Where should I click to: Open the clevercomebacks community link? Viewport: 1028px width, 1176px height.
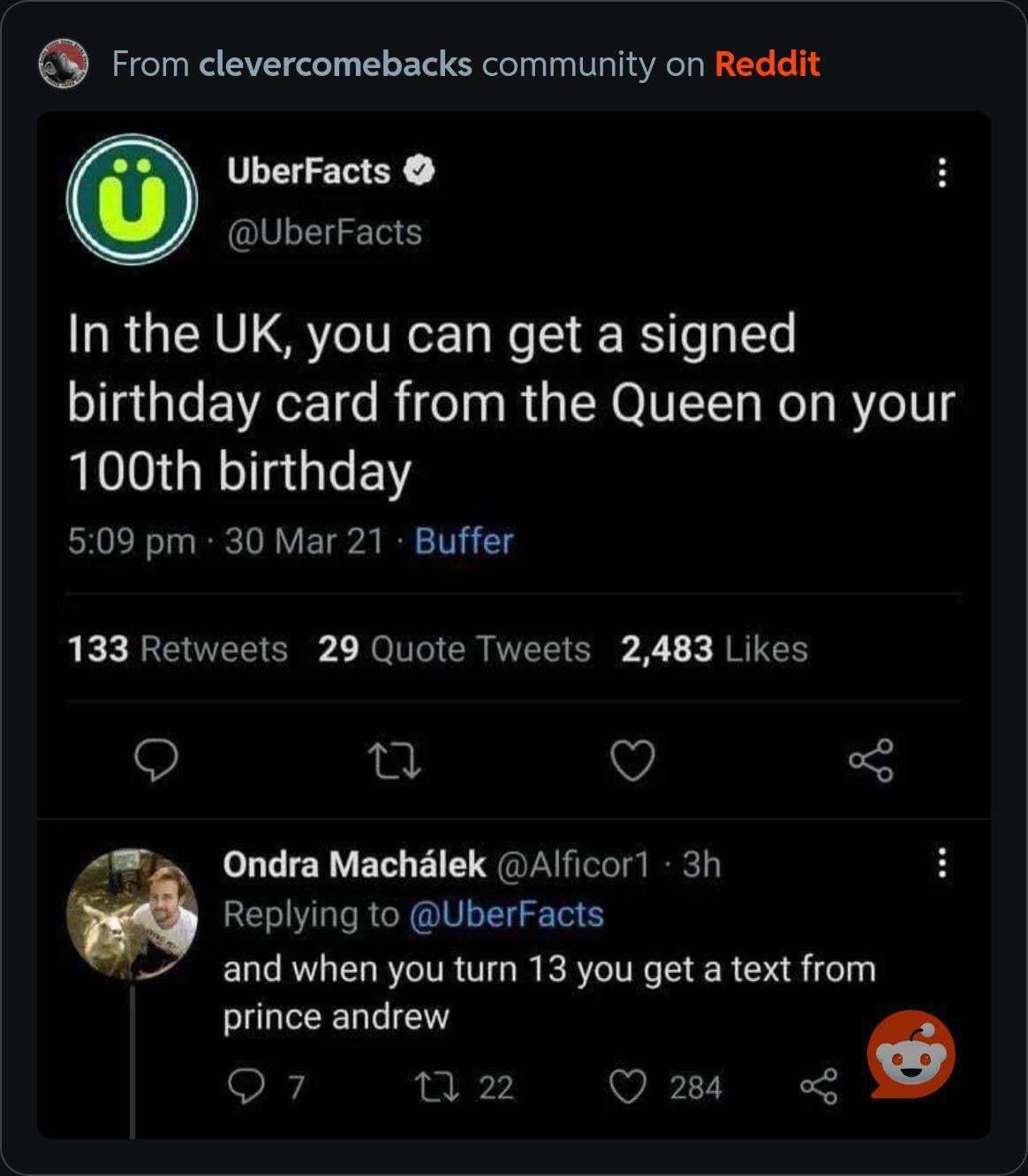click(x=336, y=64)
